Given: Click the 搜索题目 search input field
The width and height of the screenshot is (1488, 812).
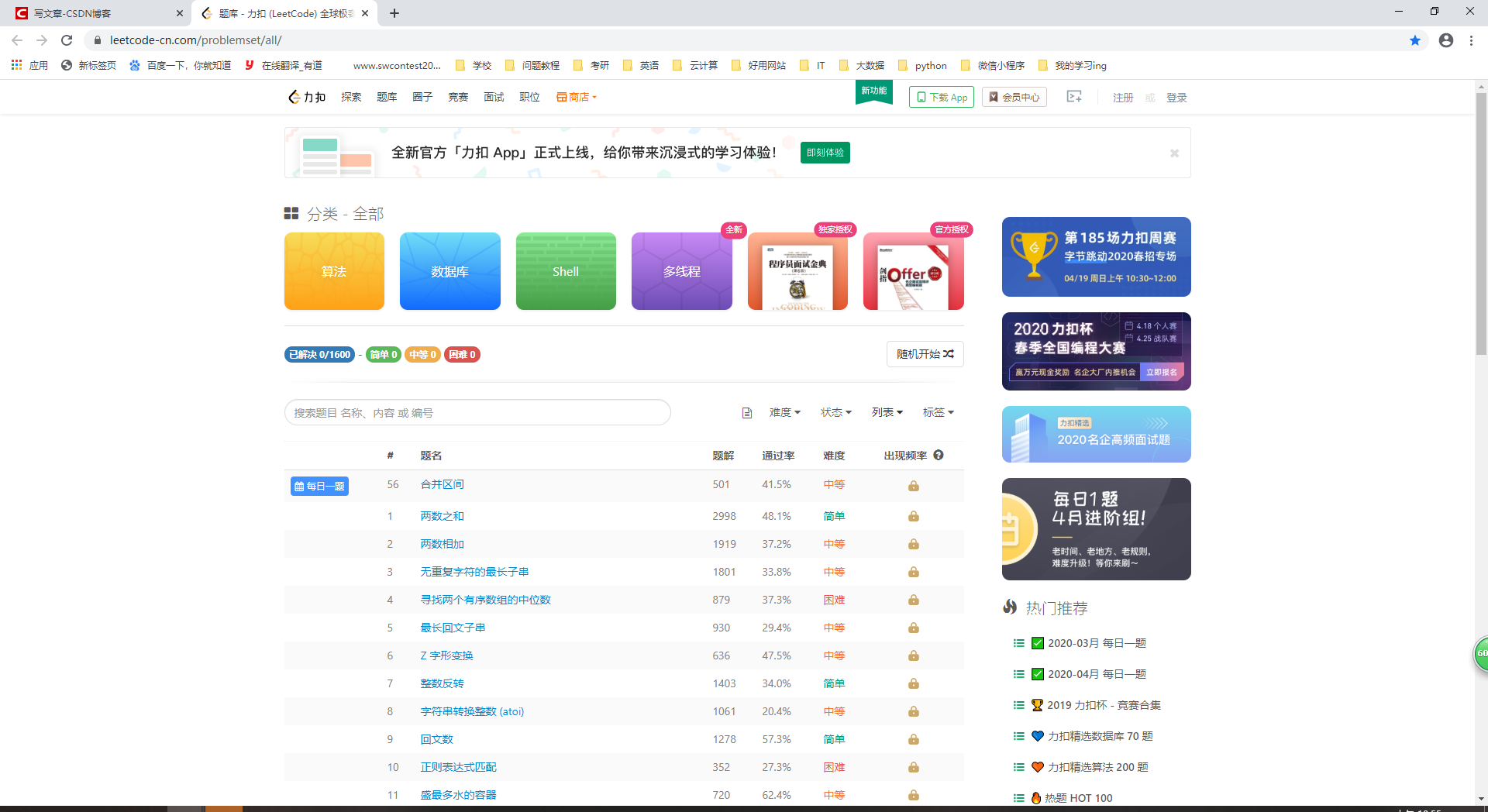Looking at the screenshot, I should (477, 412).
